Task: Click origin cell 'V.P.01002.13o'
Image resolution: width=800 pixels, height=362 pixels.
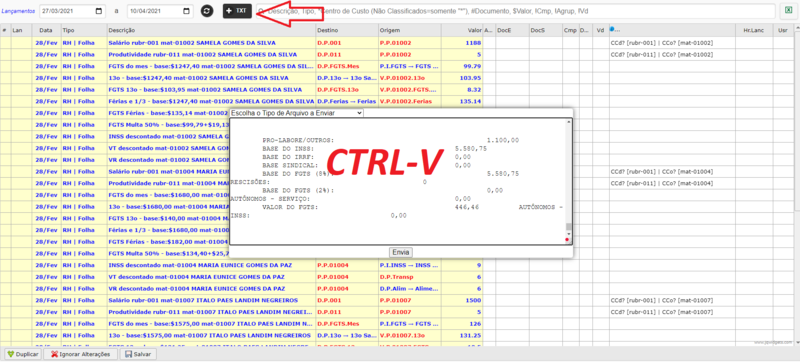Action: pyautogui.click(x=410, y=78)
